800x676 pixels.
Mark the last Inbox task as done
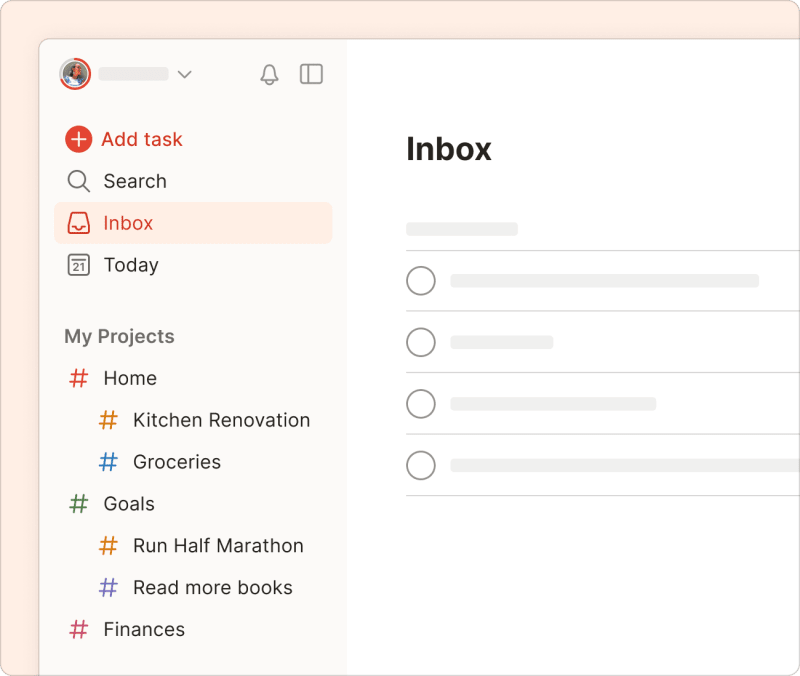421,465
